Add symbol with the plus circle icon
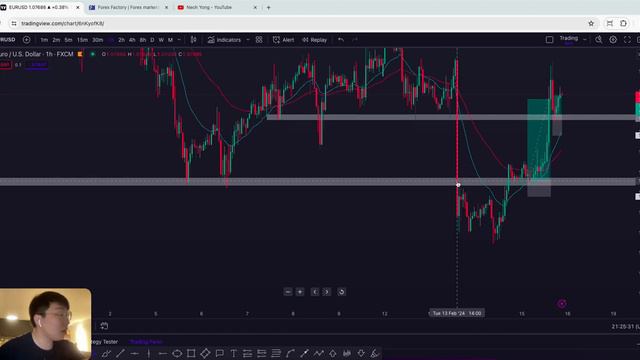The height and width of the screenshot is (360, 640). (x=27, y=40)
